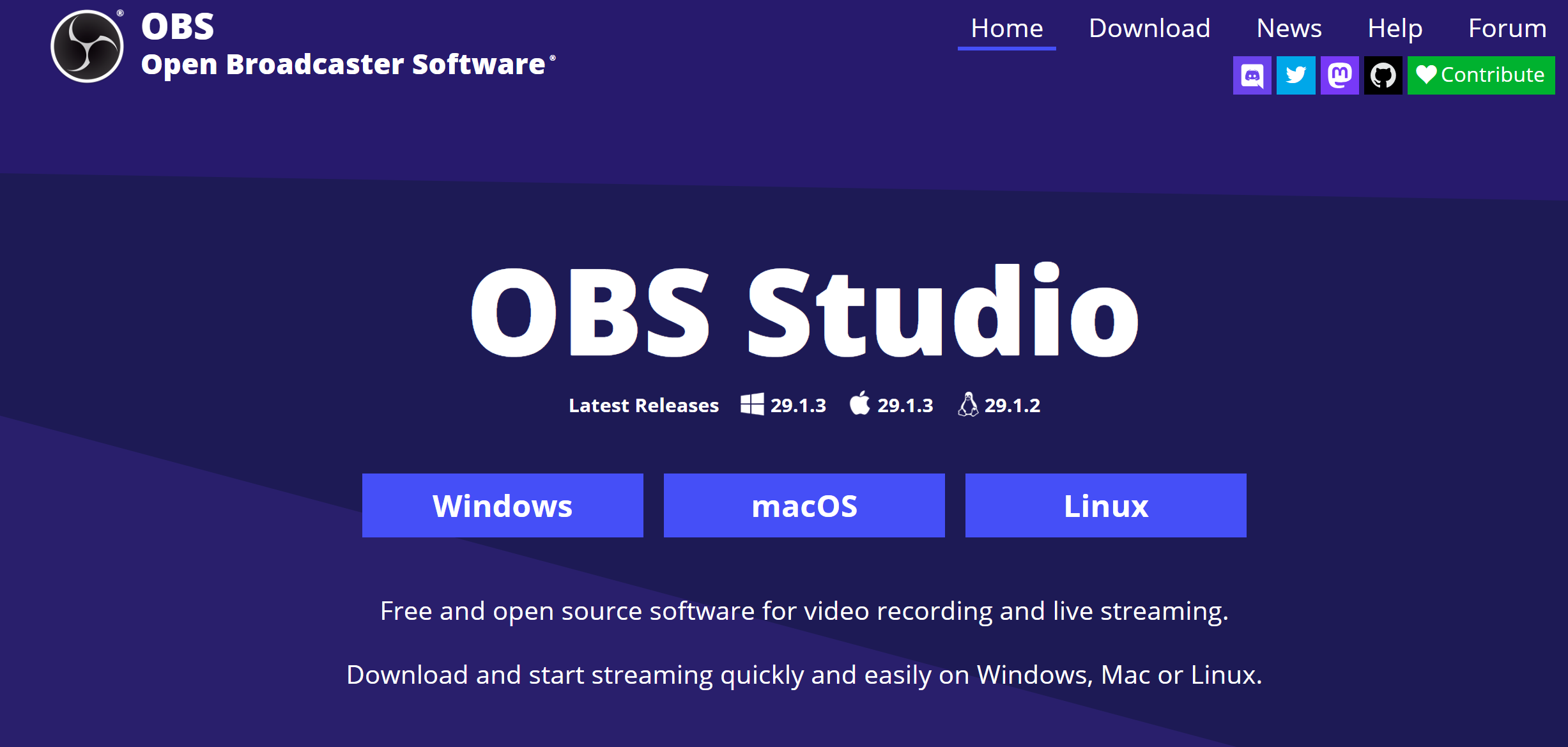
Task: Choose the Windows download button
Action: pos(503,505)
